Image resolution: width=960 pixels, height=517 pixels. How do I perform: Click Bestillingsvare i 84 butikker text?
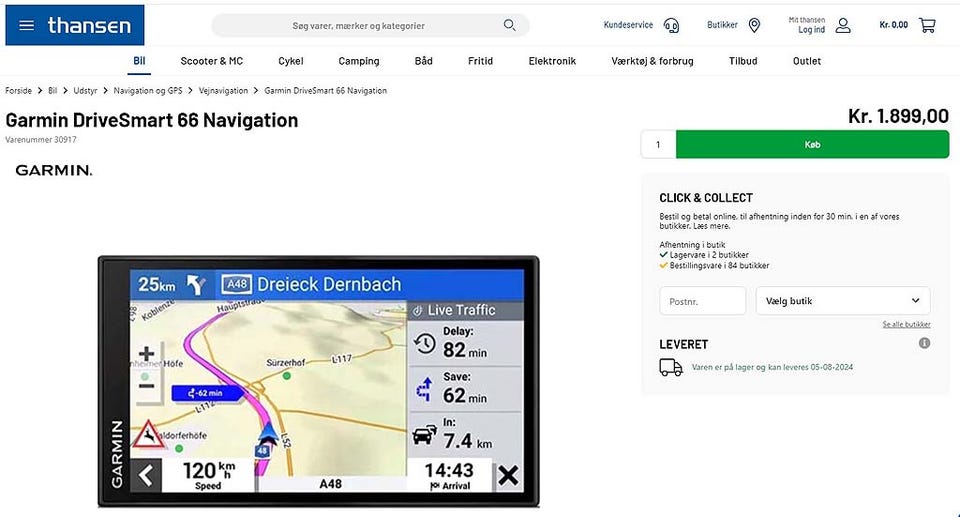click(719, 266)
